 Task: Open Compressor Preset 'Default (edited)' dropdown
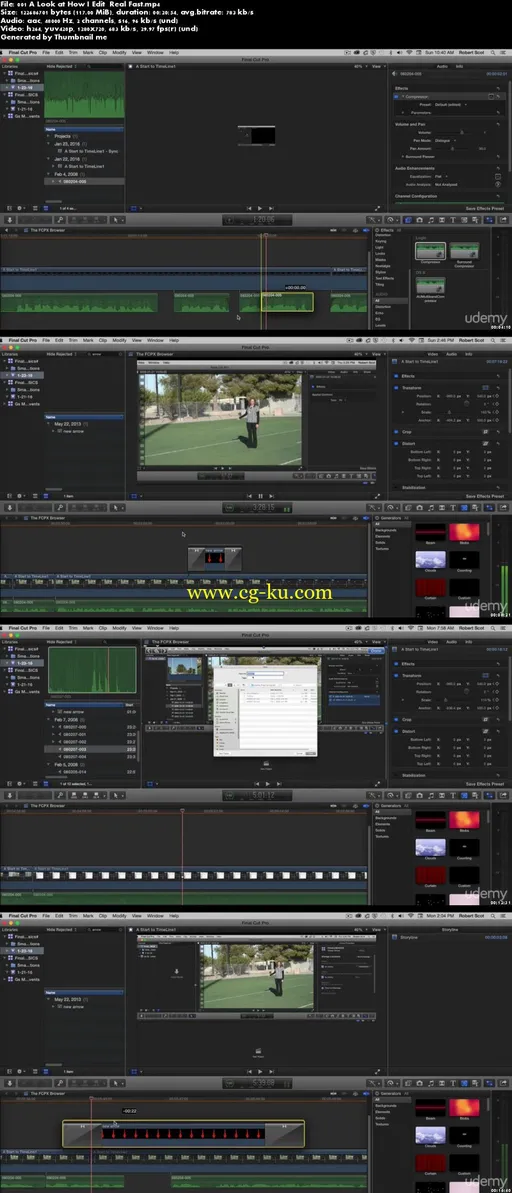click(x=450, y=104)
